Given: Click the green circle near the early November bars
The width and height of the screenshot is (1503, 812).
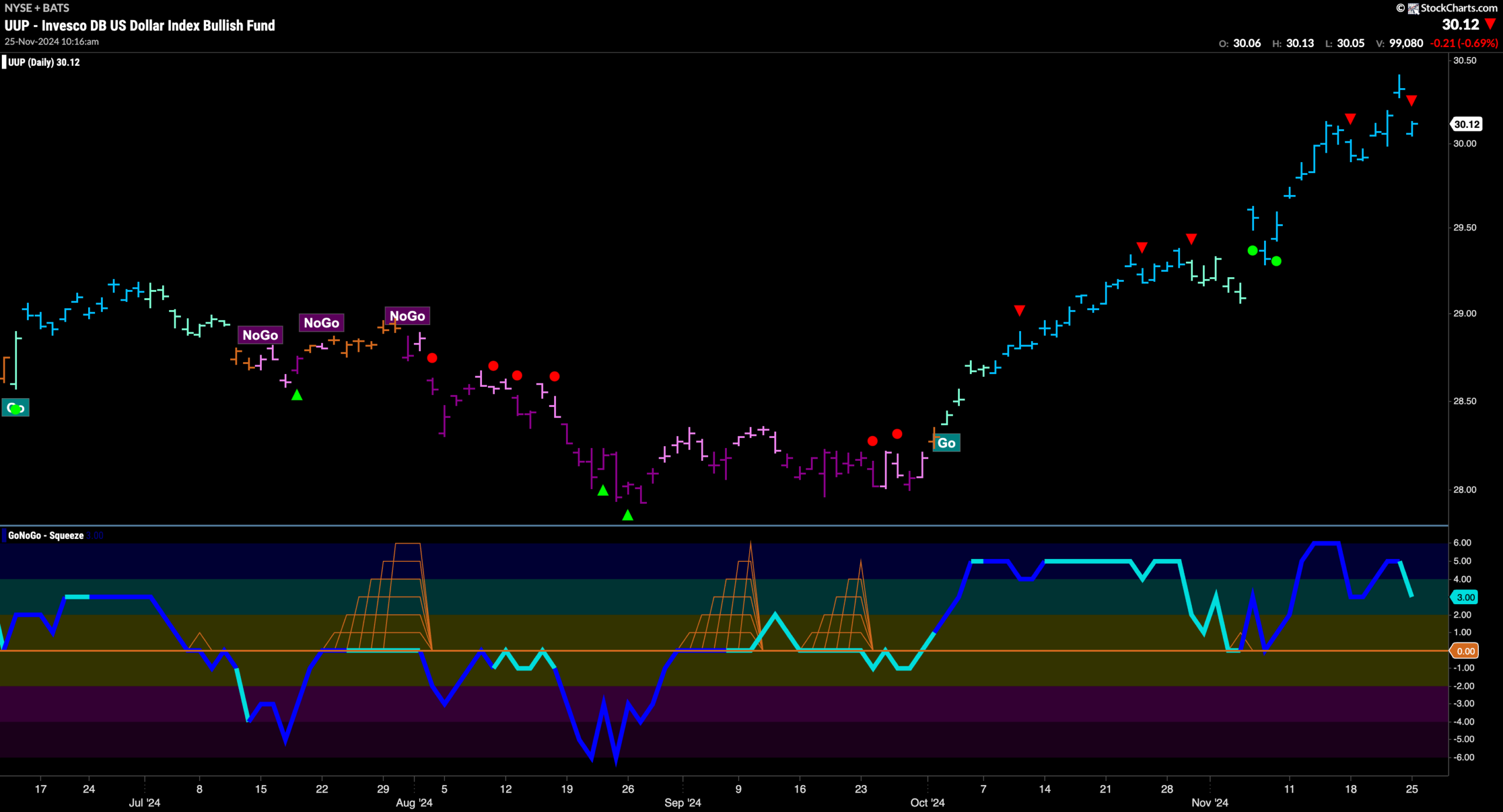Looking at the screenshot, I should [1252, 251].
